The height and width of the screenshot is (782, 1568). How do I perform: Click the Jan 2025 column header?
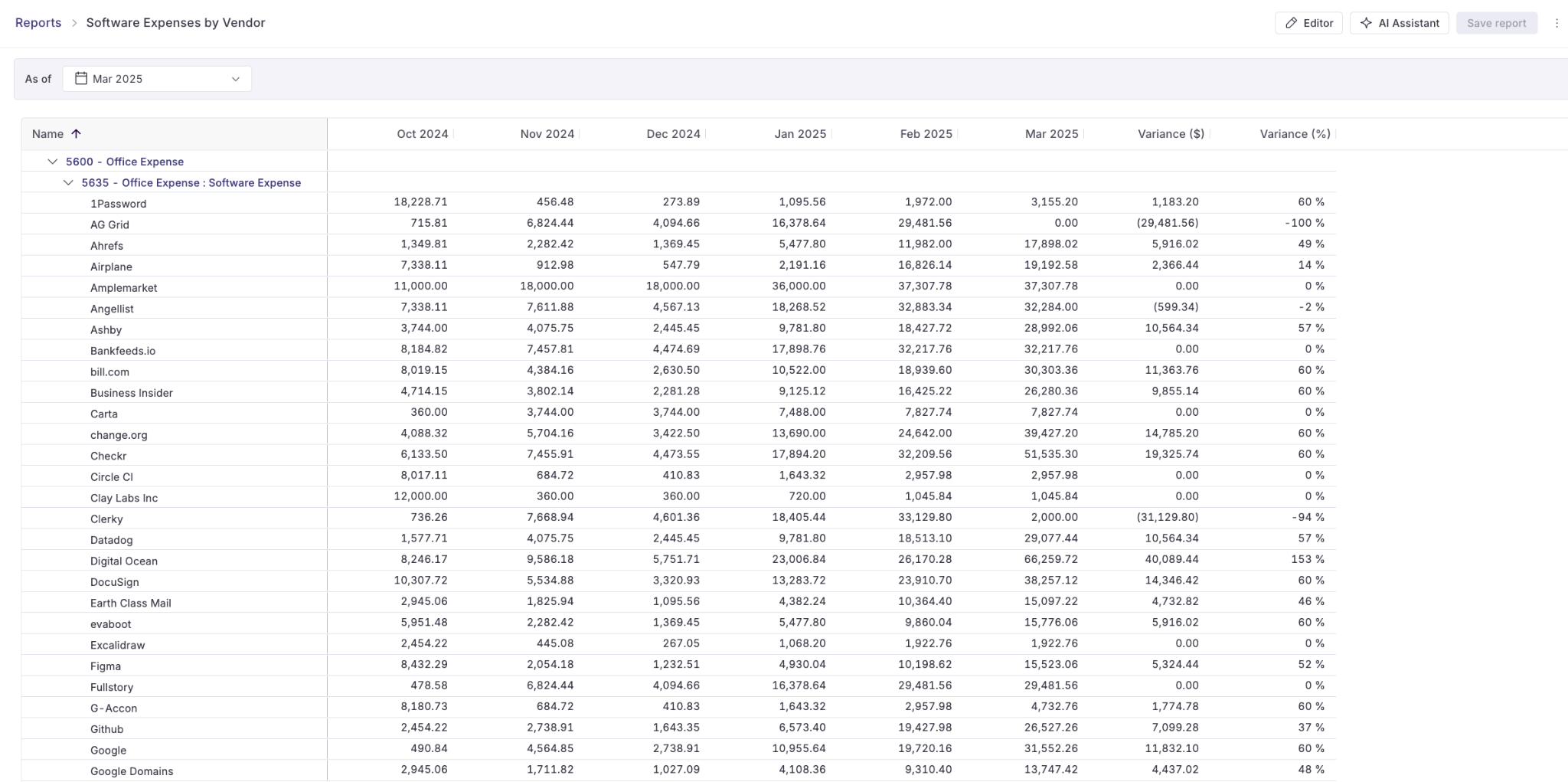click(800, 134)
